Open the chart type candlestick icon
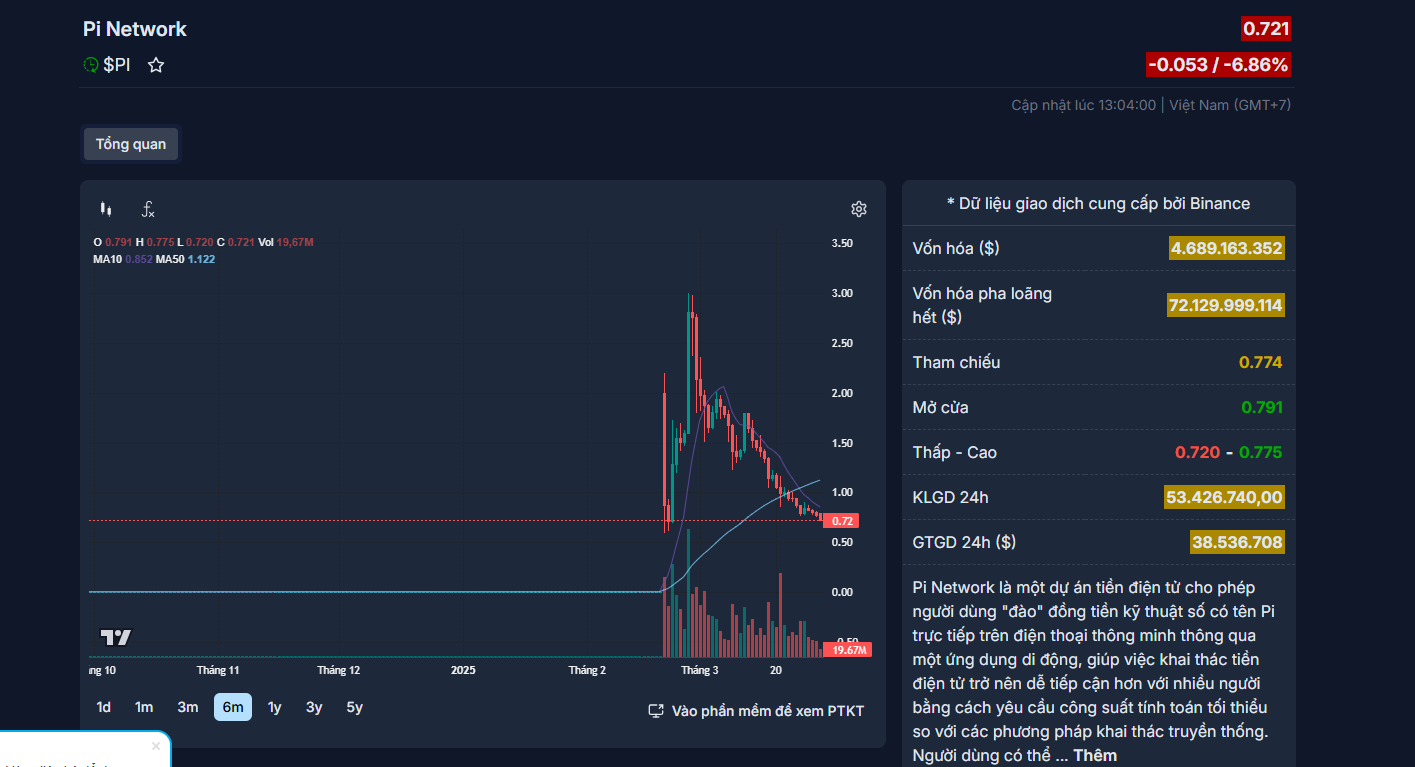The height and width of the screenshot is (767, 1415). (106, 209)
